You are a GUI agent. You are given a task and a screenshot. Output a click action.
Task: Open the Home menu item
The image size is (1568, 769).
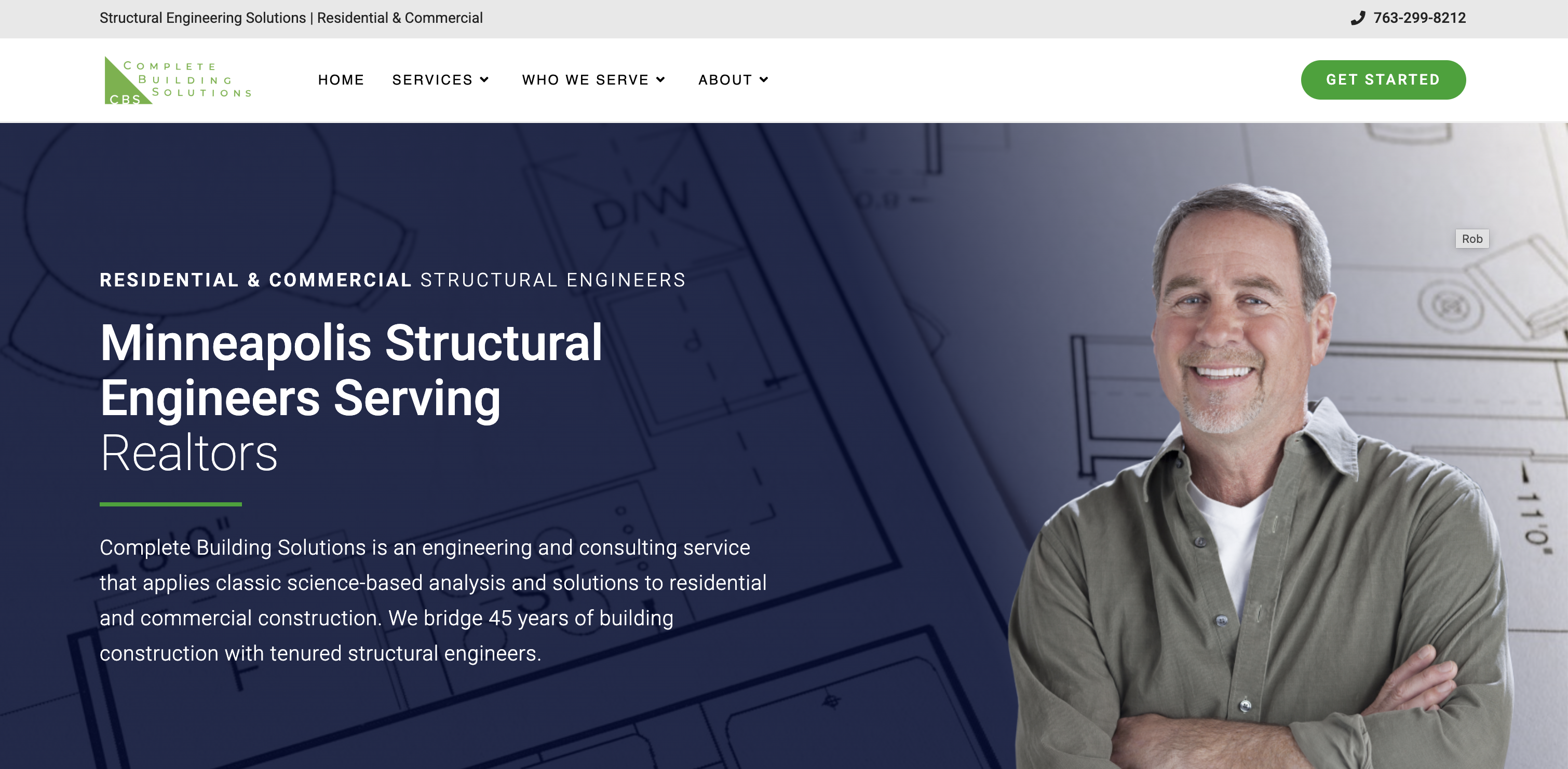coord(341,80)
